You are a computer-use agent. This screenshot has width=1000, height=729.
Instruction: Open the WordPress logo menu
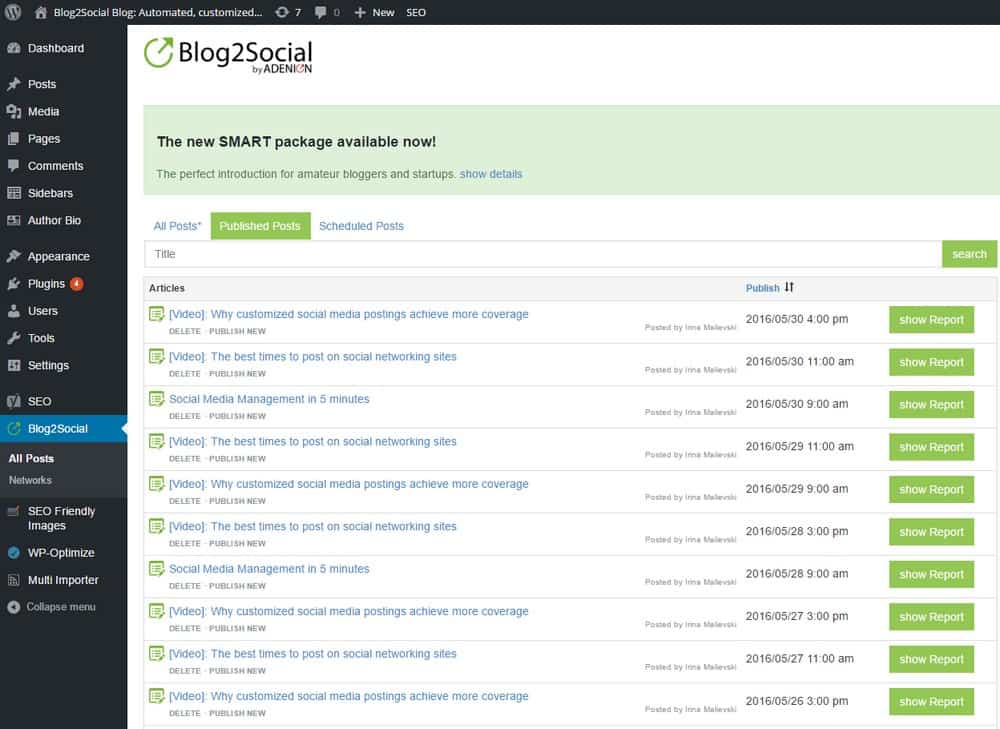point(13,13)
